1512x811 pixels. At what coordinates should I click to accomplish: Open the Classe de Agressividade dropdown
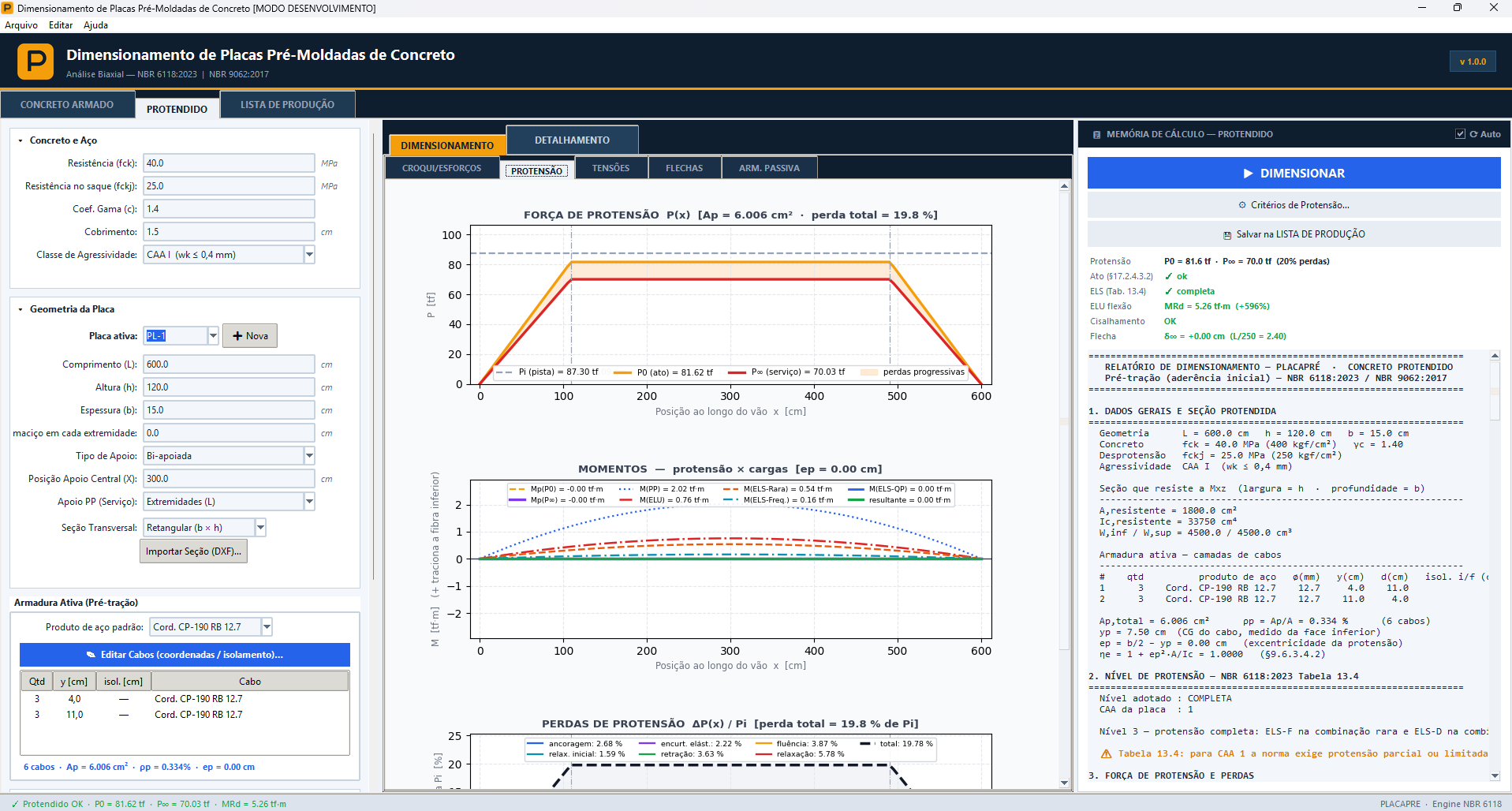click(x=309, y=255)
